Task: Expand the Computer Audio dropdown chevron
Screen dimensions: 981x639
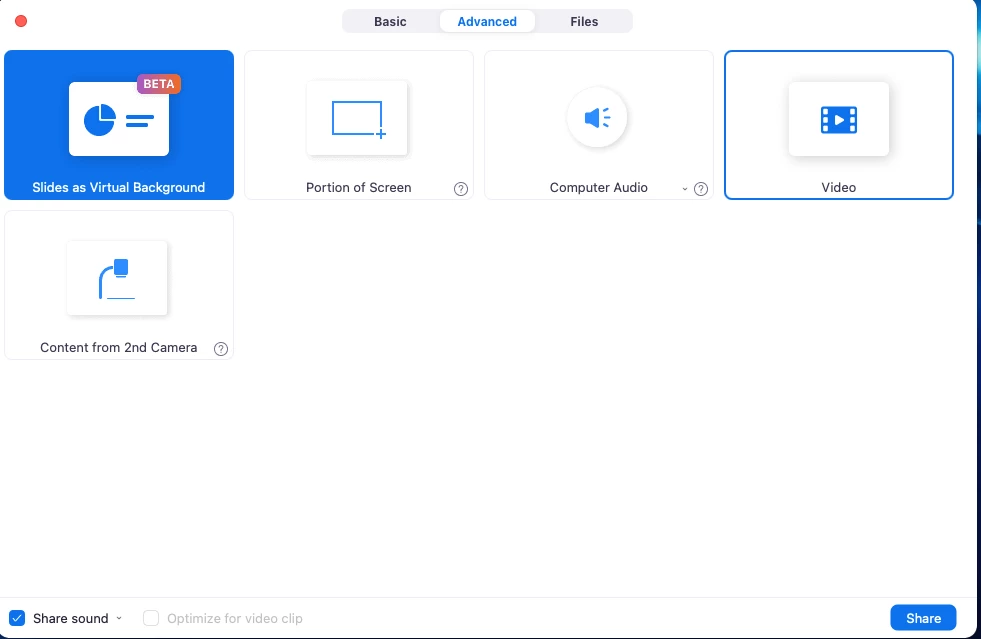Action: pyautogui.click(x=684, y=189)
